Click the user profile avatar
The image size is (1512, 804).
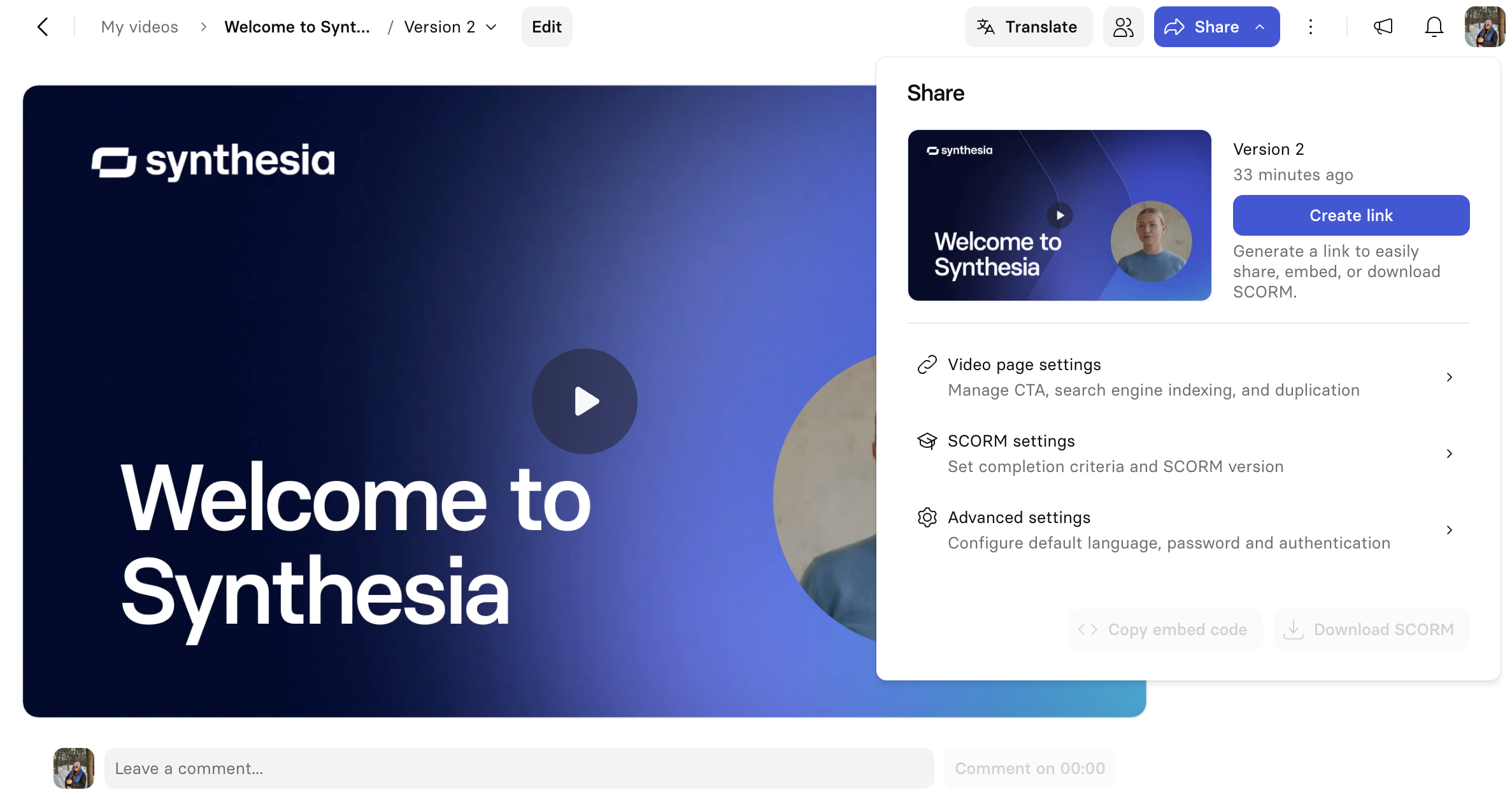1485,27
